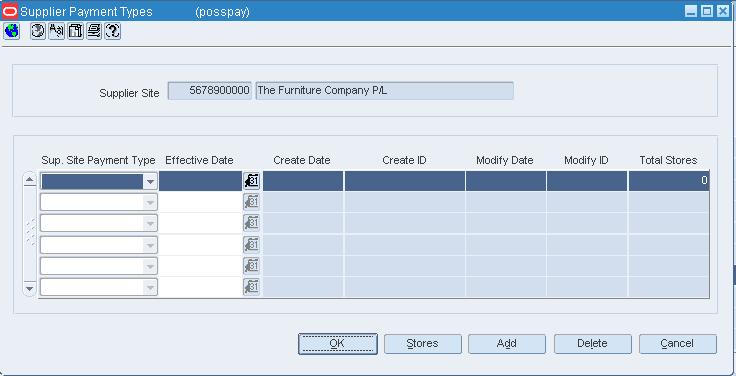
Task: Open the calendar icon in the fifth row
Action: tap(252, 266)
